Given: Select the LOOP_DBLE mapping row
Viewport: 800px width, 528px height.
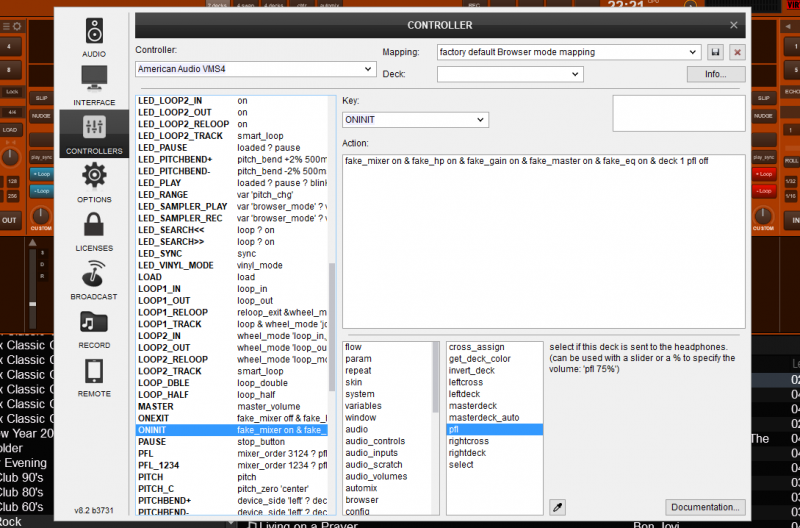Looking at the screenshot, I should click(x=232, y=383).
